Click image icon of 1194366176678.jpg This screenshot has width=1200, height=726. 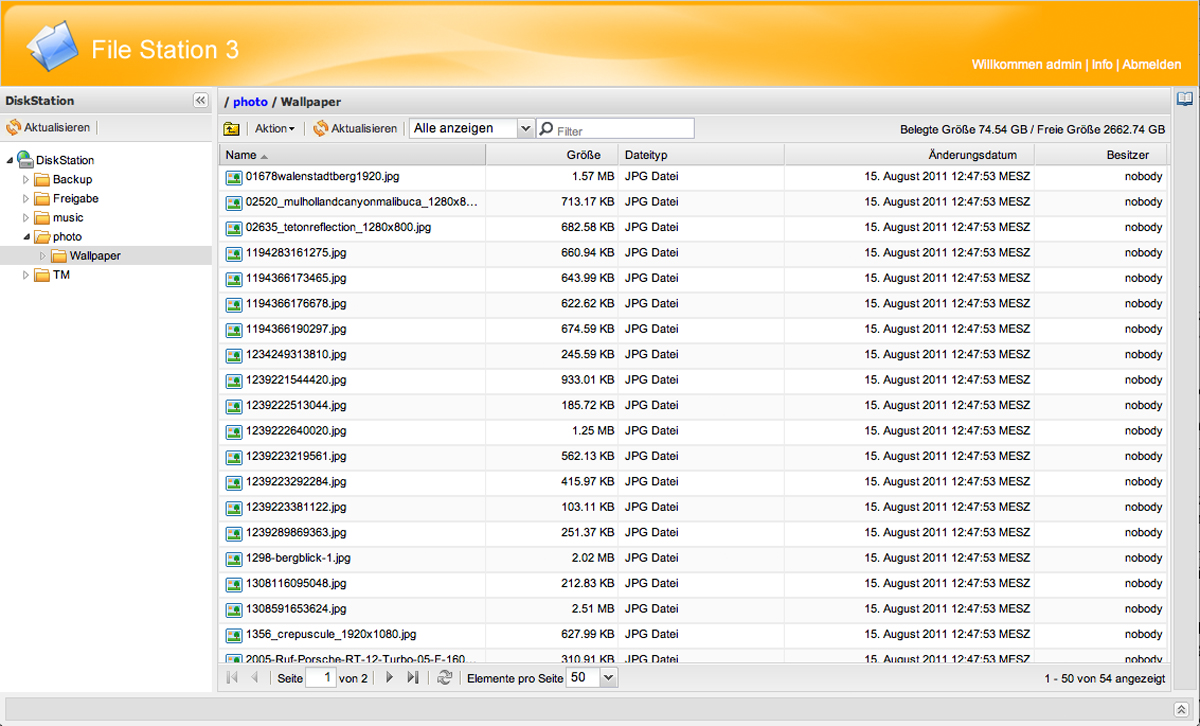pyautogui.click(x=234, y=304)
